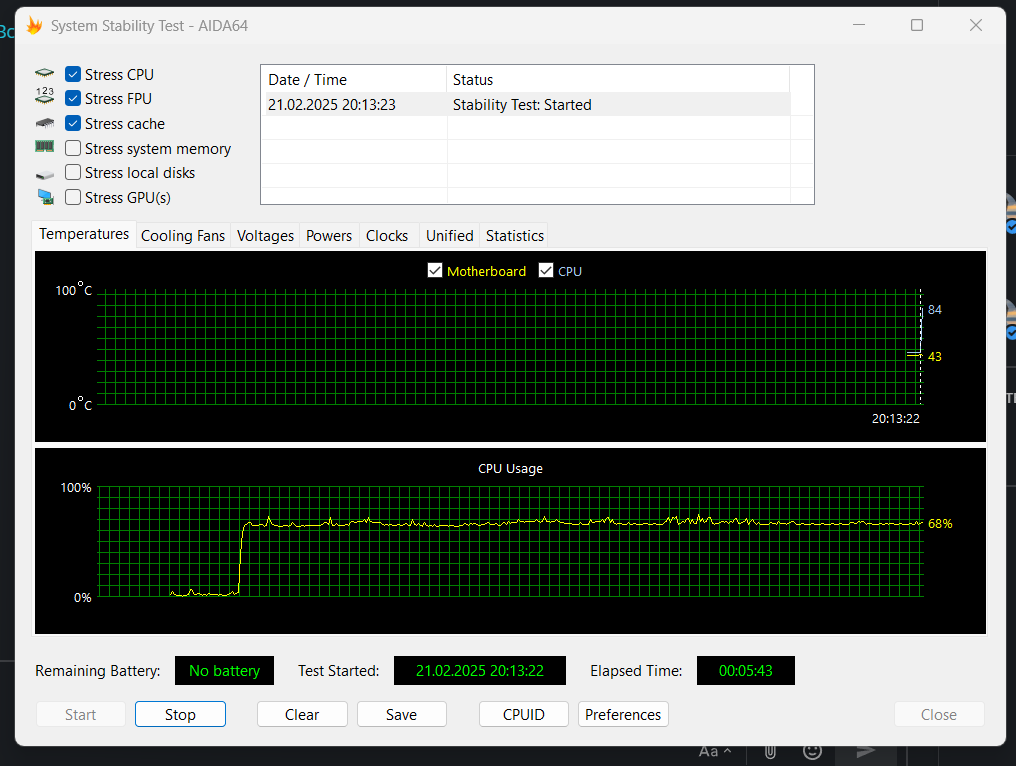Click the emoji smiley icon in background app
Image resolution: width=1016 pixels, height=766 pixels.
[813, 752]
